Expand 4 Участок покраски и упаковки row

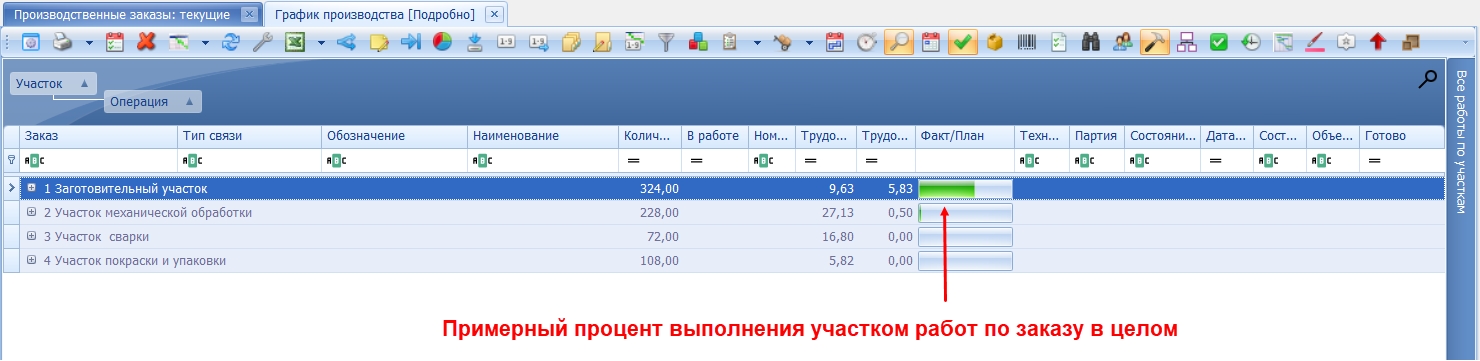coord(32,260)
